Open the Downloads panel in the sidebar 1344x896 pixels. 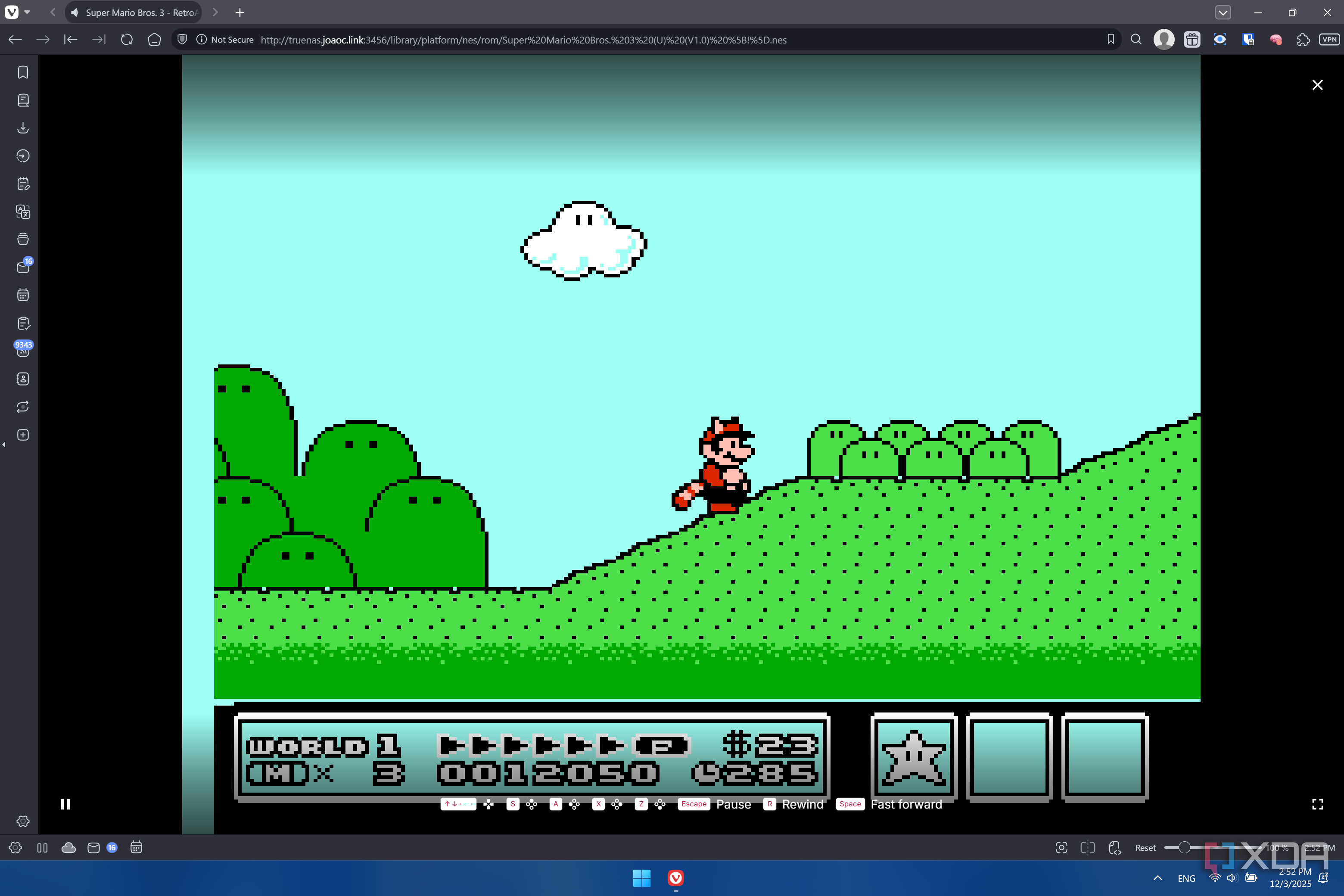pos(23,128)
